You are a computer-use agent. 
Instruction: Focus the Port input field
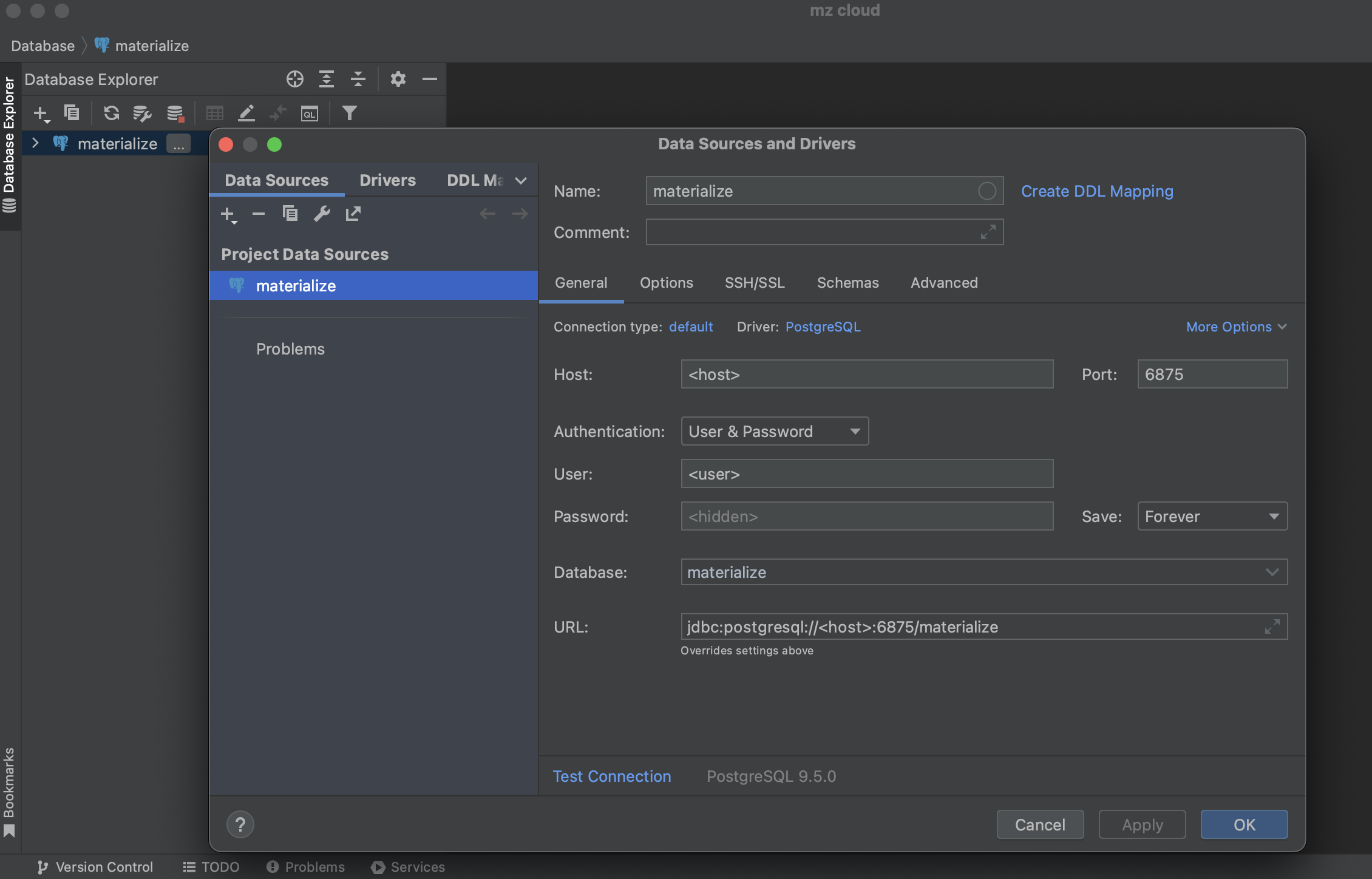(1212, 375)
